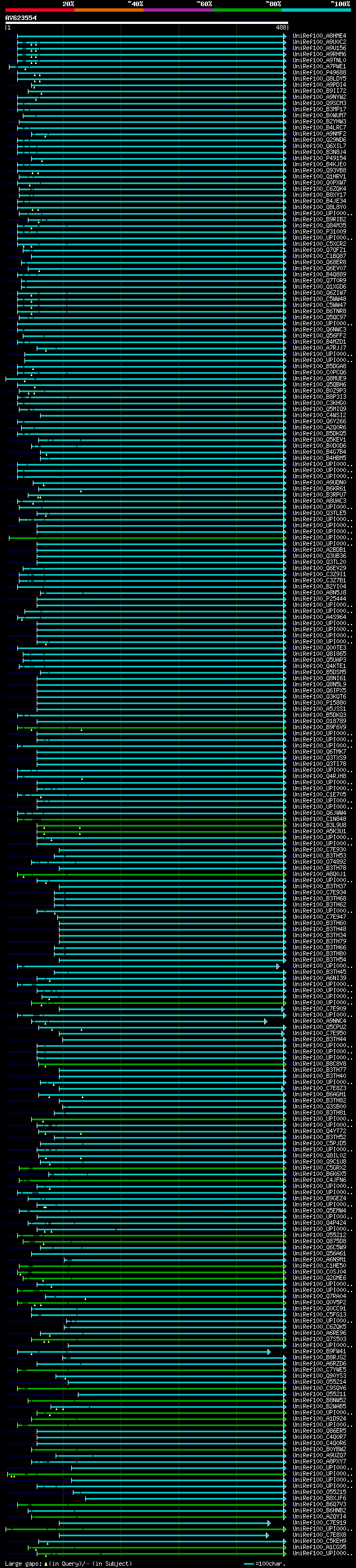The height and width of the screenshot is (1568, 356).
Task: Click the query end position 488
Action: click(x=280, y=27)
